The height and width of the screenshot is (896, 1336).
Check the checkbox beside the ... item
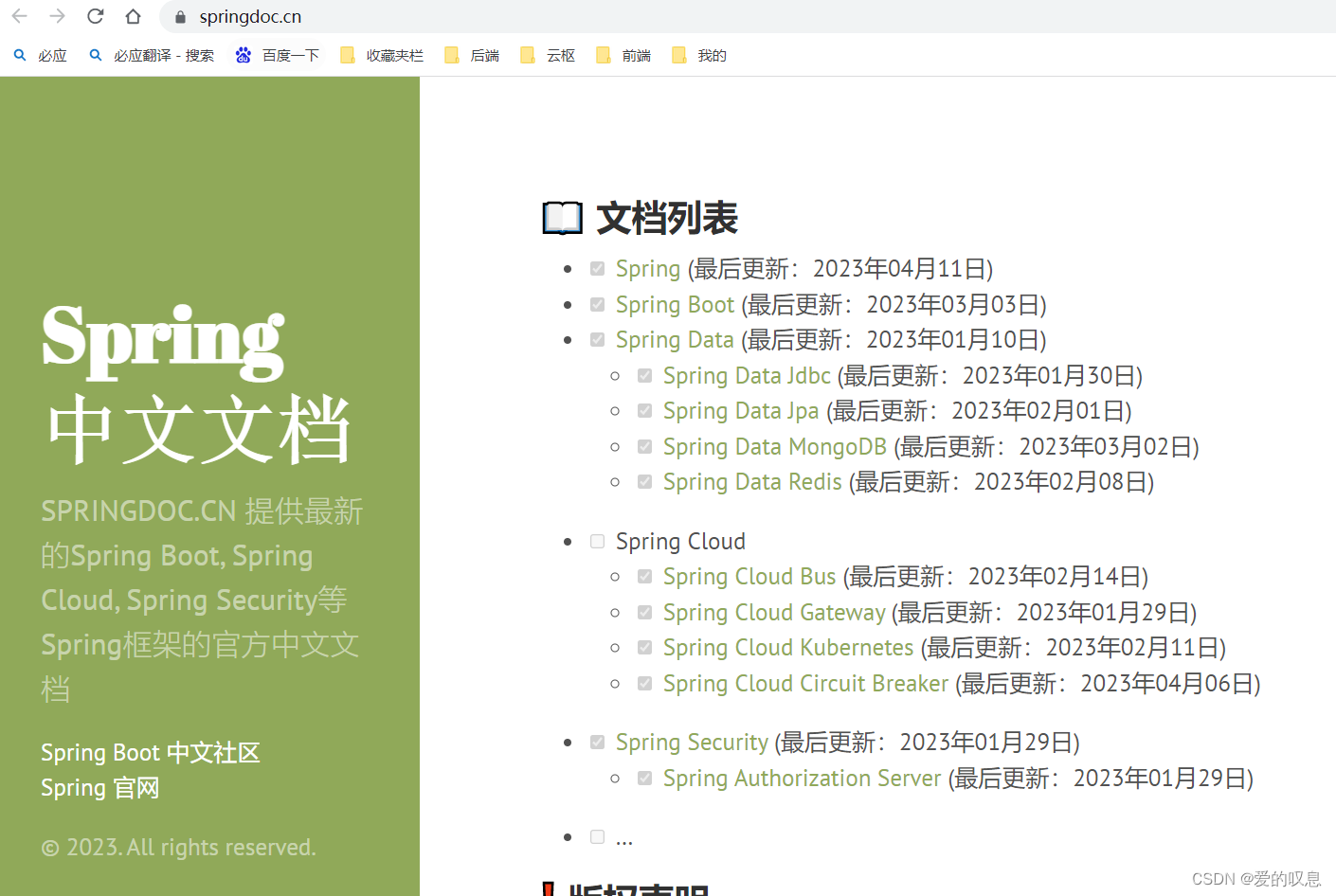tap(597, 835)
